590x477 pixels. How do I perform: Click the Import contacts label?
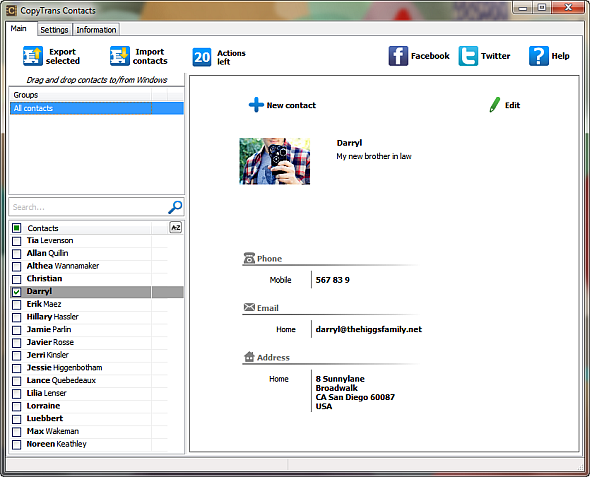coord(150,56)
